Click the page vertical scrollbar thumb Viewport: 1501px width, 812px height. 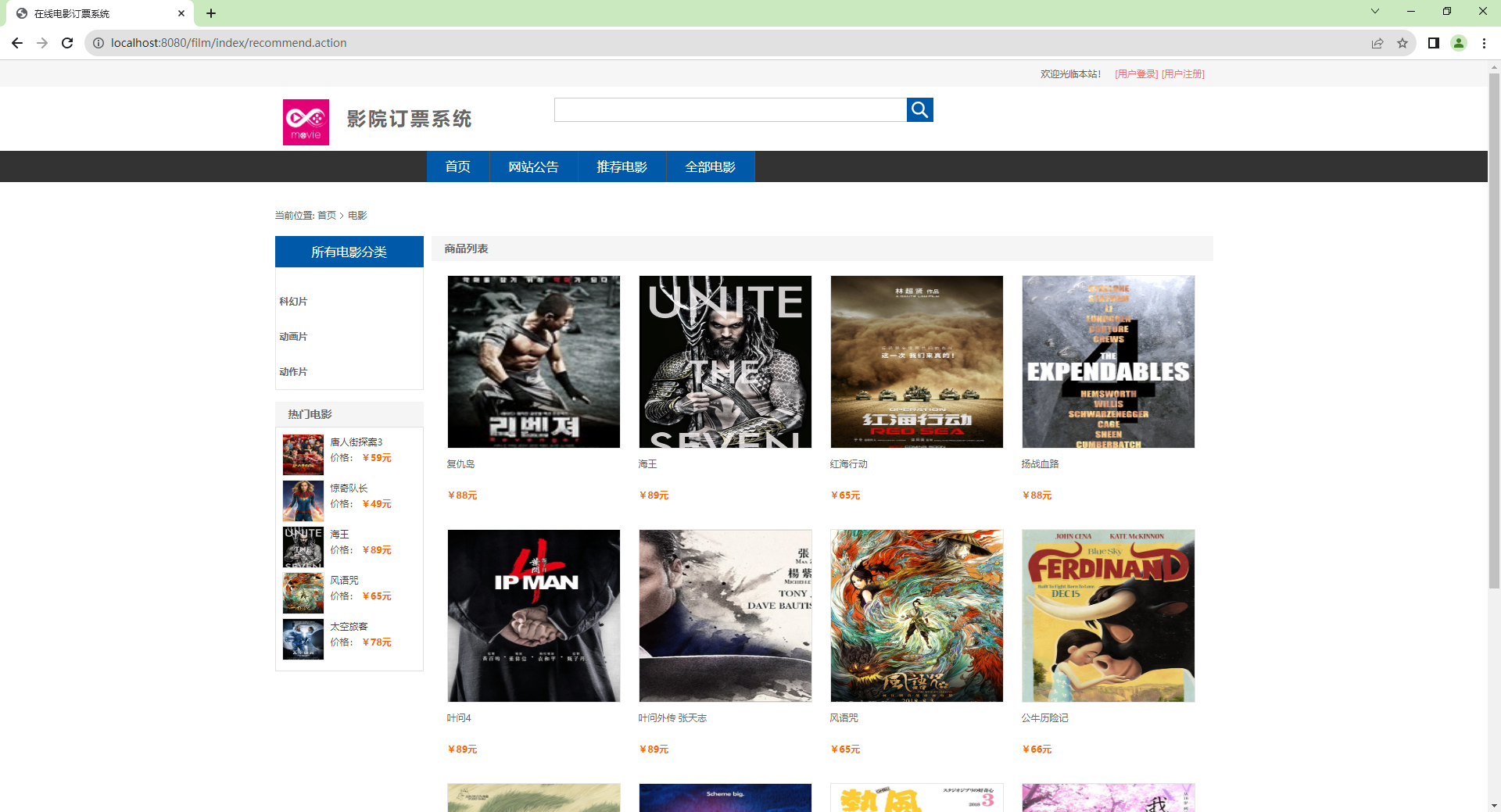pos(1494,331)
